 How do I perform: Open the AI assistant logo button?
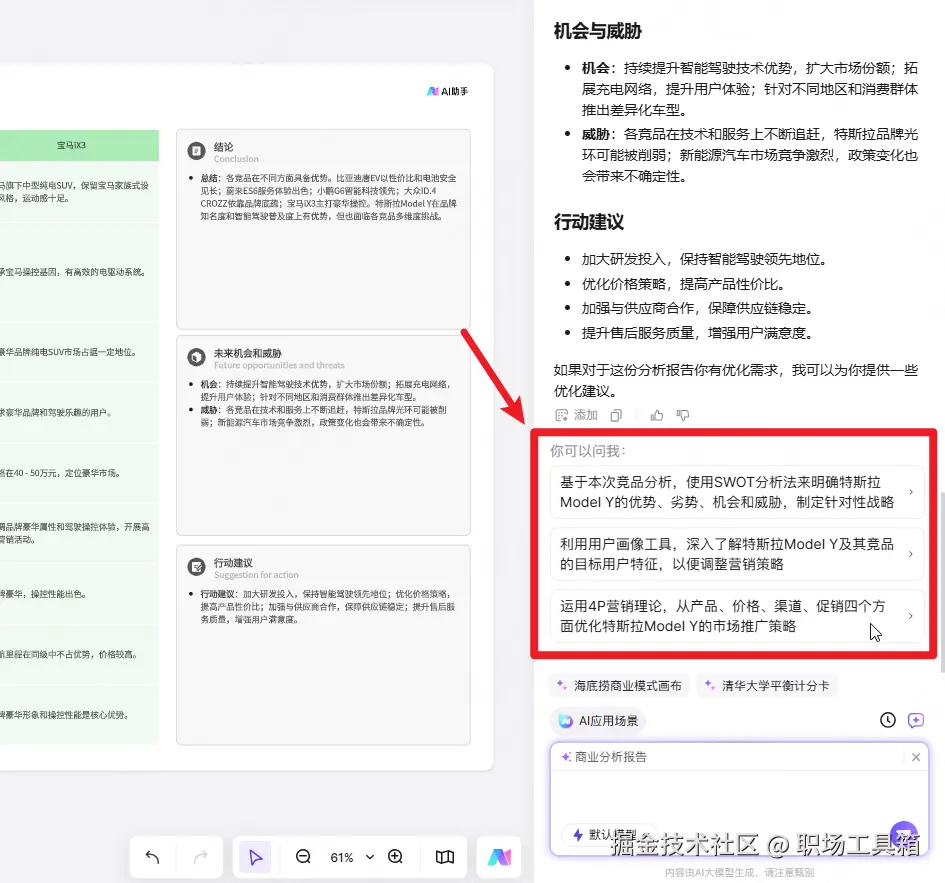click(x=499, y=856)
